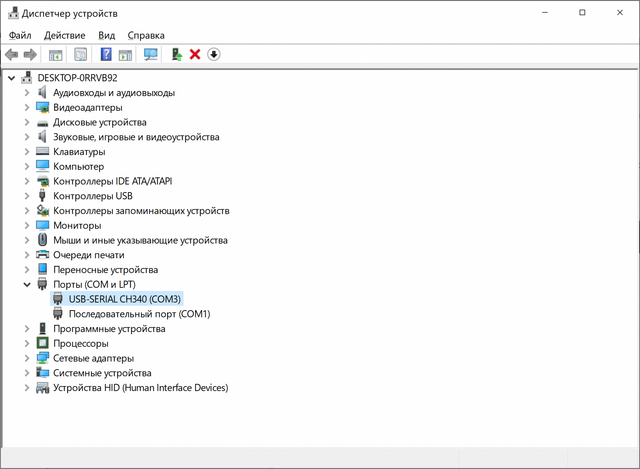Collapse the DESKTOP-0RRVB92 root node
Viewport: 640px width, 469px height.
[12, 78]
